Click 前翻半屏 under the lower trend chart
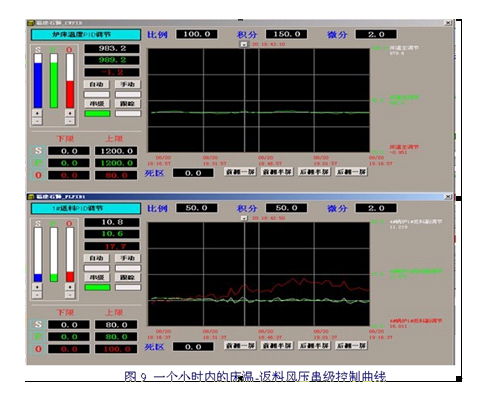 click(x=277, y=346)
